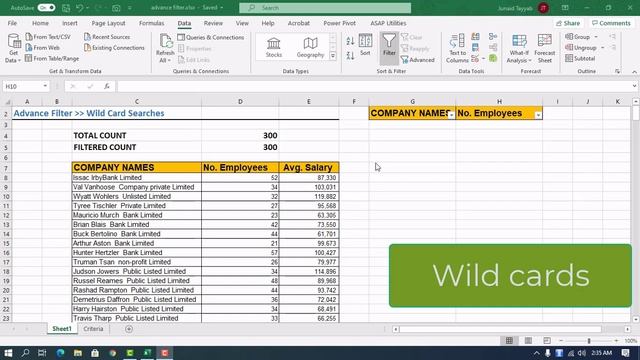Switch to Page Layout tab
The image size is (640, 360).
(108, 23)
